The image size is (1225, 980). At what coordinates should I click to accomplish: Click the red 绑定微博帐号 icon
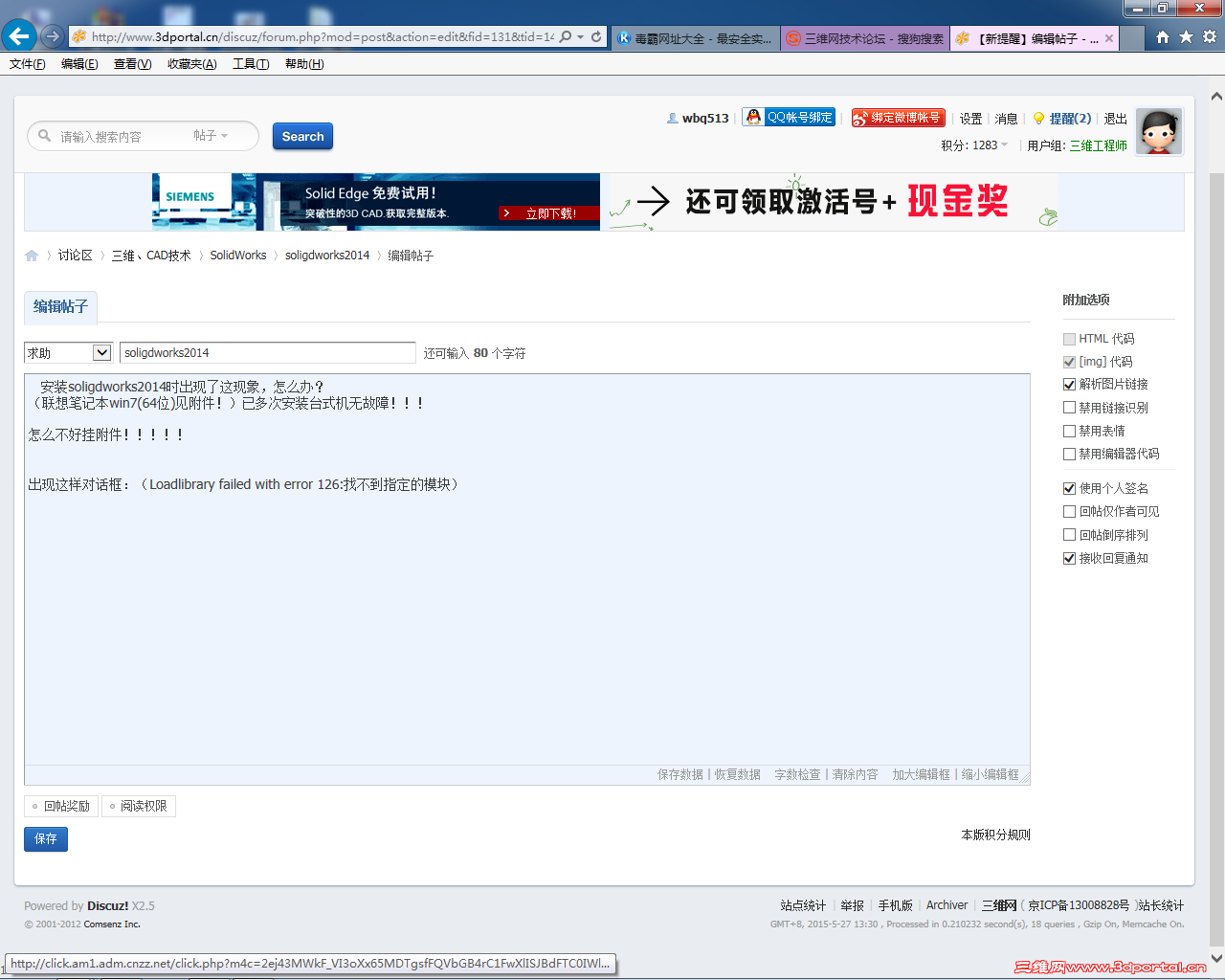[x=898, y=117]
